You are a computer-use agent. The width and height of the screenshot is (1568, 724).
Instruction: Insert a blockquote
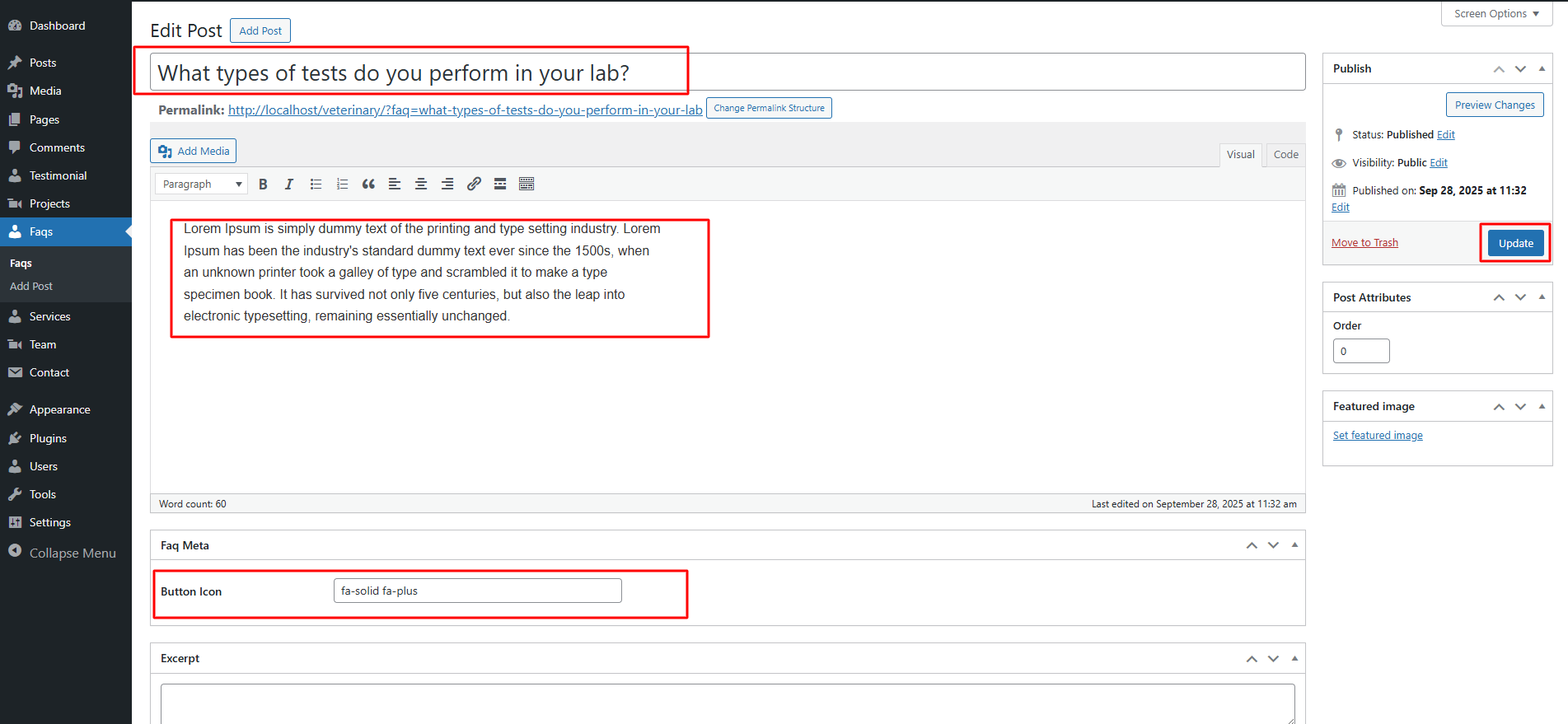click(368, 185)
